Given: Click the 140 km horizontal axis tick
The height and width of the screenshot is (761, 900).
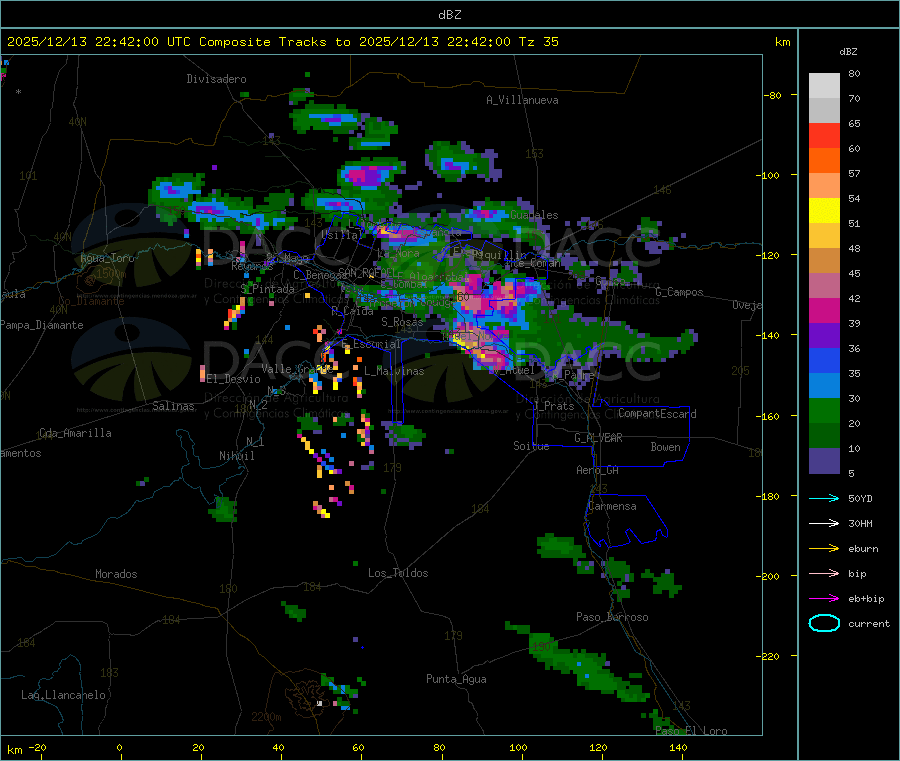Looking at the screenshot, I should [678, 747].
